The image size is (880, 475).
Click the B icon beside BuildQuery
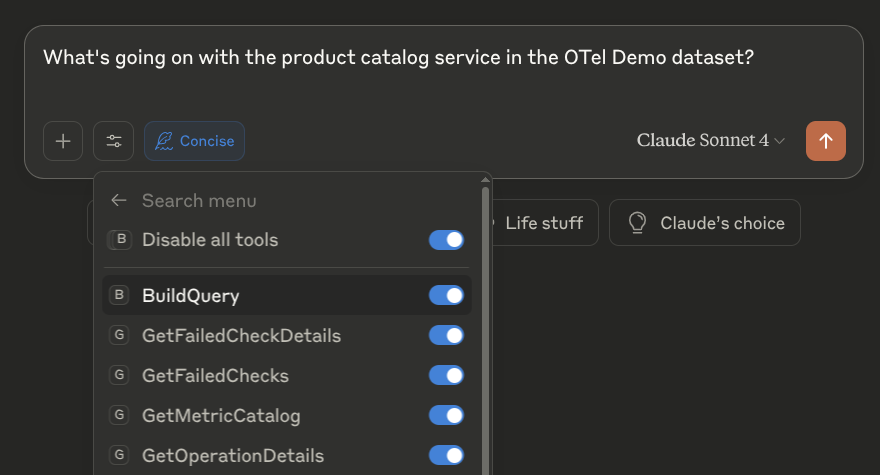[x=119, y=295]
